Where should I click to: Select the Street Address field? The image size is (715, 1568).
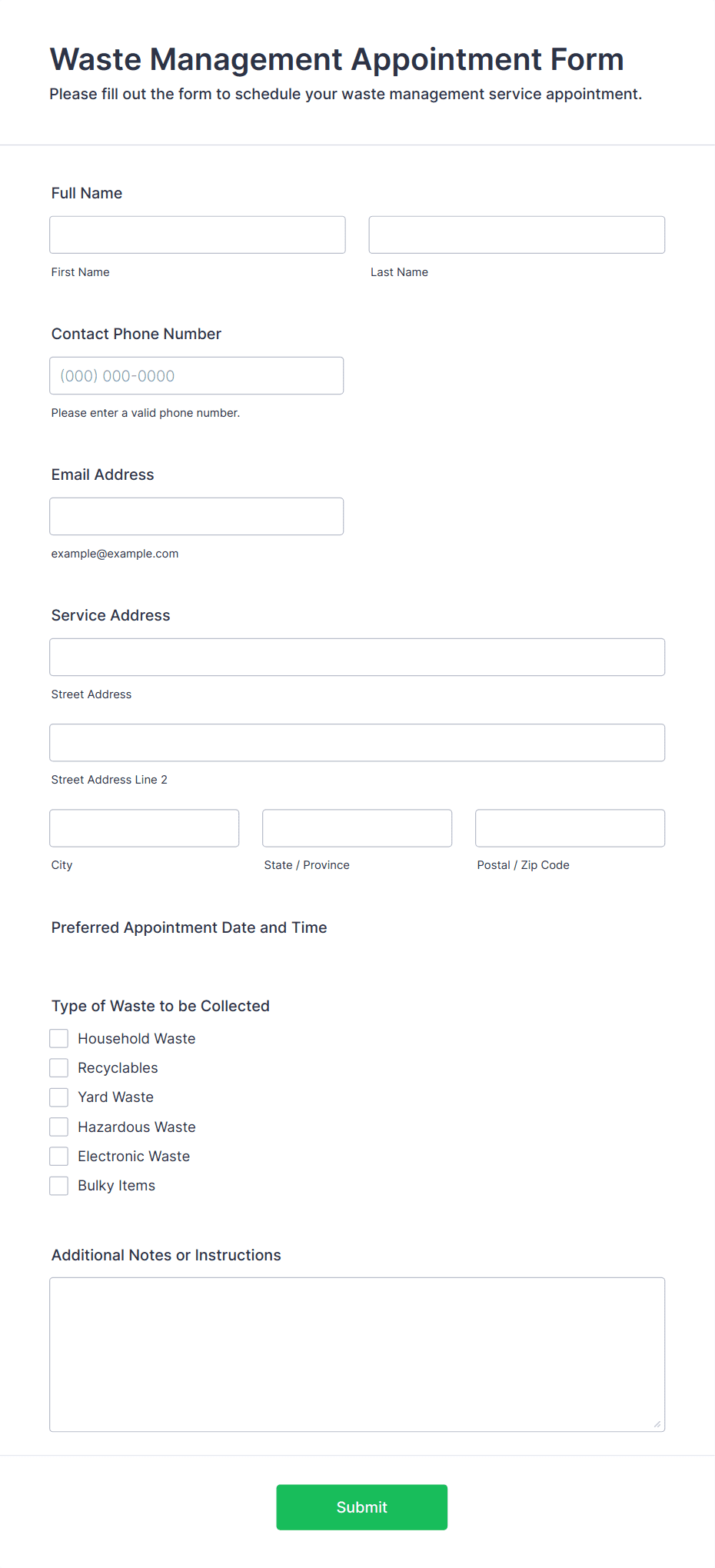point(357,657)
